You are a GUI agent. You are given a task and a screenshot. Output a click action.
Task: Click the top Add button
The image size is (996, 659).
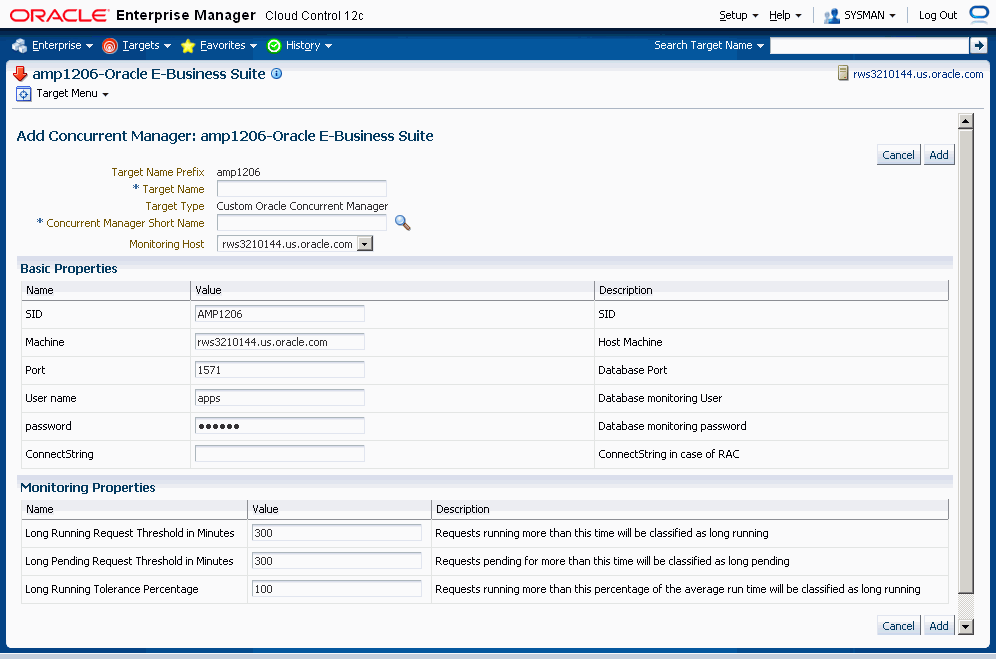click(939, 154)
